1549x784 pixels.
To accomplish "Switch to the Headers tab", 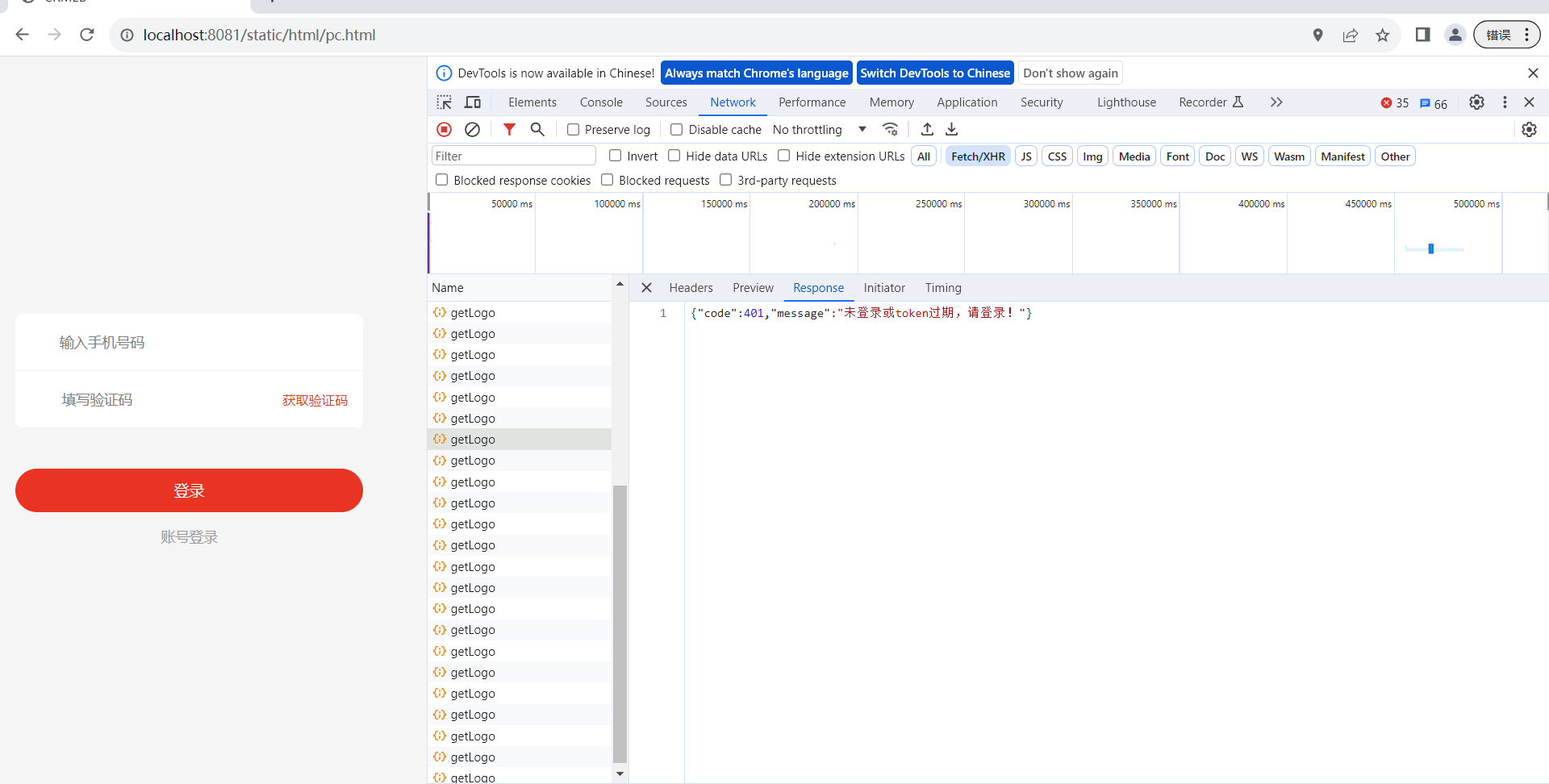I will 691,288.
